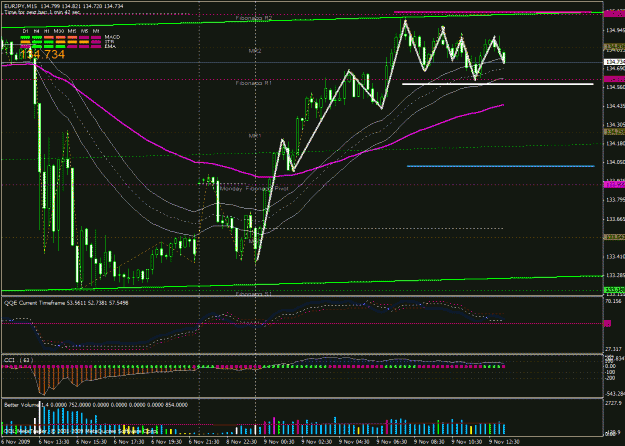625x446 pixels.
Task: Click the 70.156 value on QQE scale
Action: tap(614, 302)
